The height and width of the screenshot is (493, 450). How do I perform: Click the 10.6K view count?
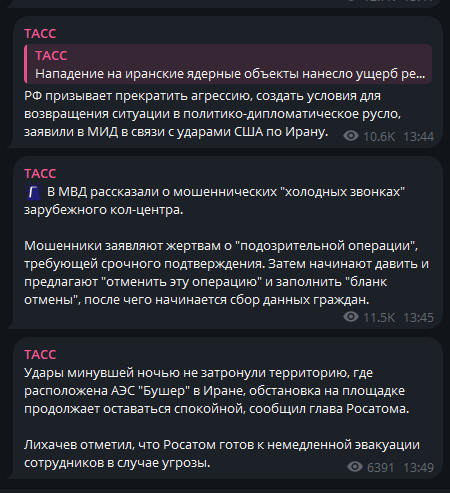[x=379, y=137]
